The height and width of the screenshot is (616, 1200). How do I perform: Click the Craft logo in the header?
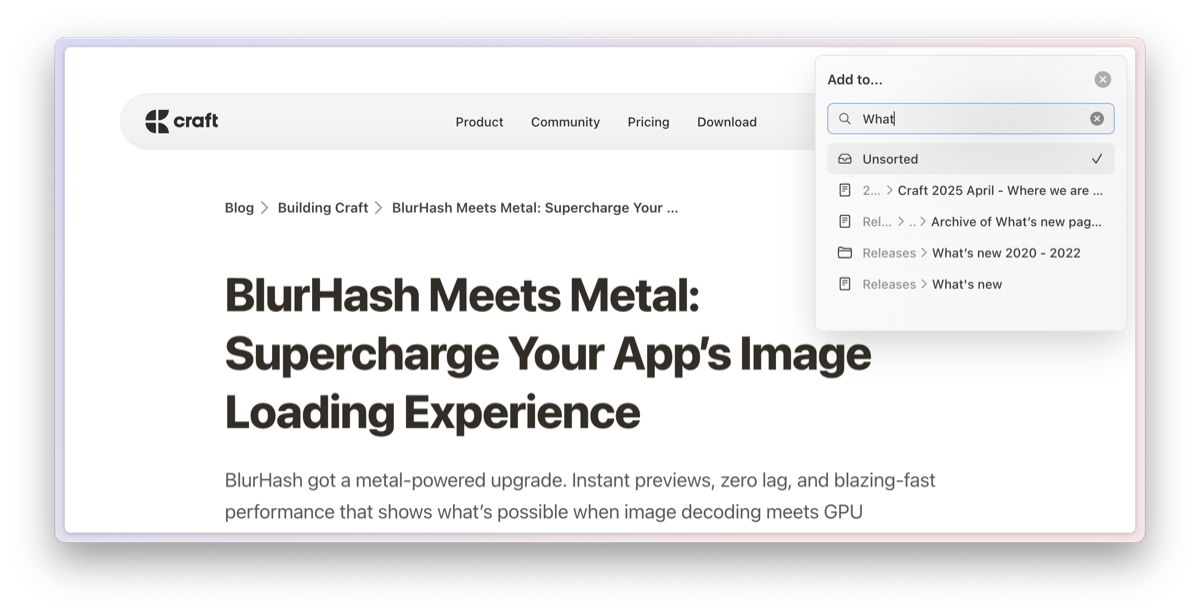(182, 121)
